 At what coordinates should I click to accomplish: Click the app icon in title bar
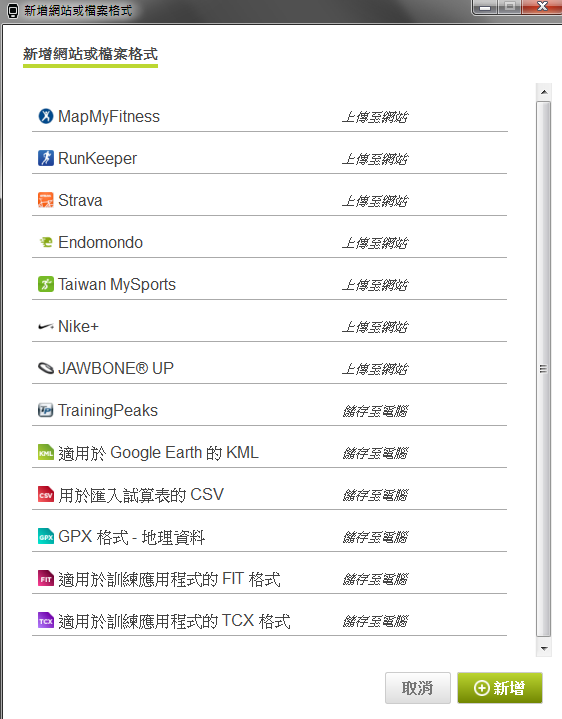13,11
